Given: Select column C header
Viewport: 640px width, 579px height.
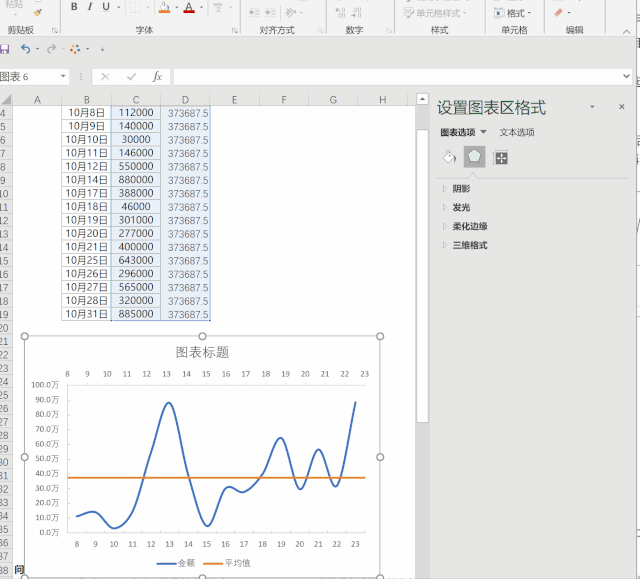Looking at the screenshot, I should 136,100.
